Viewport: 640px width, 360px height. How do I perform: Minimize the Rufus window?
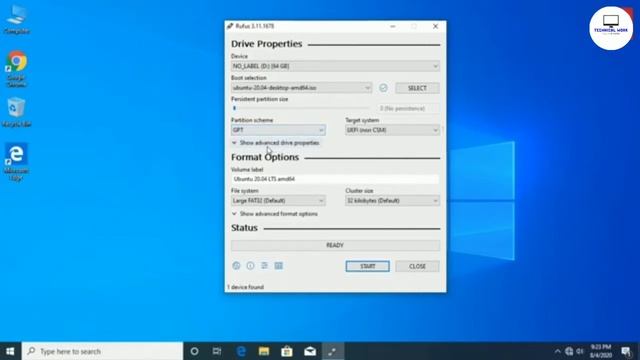393,26
